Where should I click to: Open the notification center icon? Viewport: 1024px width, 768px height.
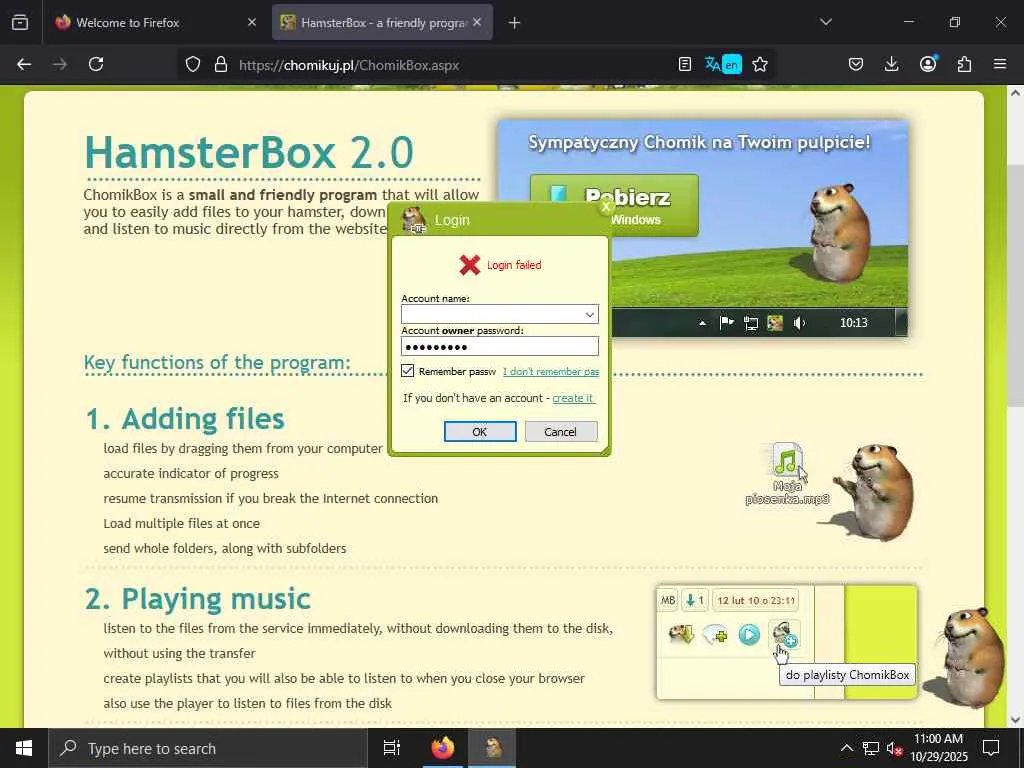[991, 748]
